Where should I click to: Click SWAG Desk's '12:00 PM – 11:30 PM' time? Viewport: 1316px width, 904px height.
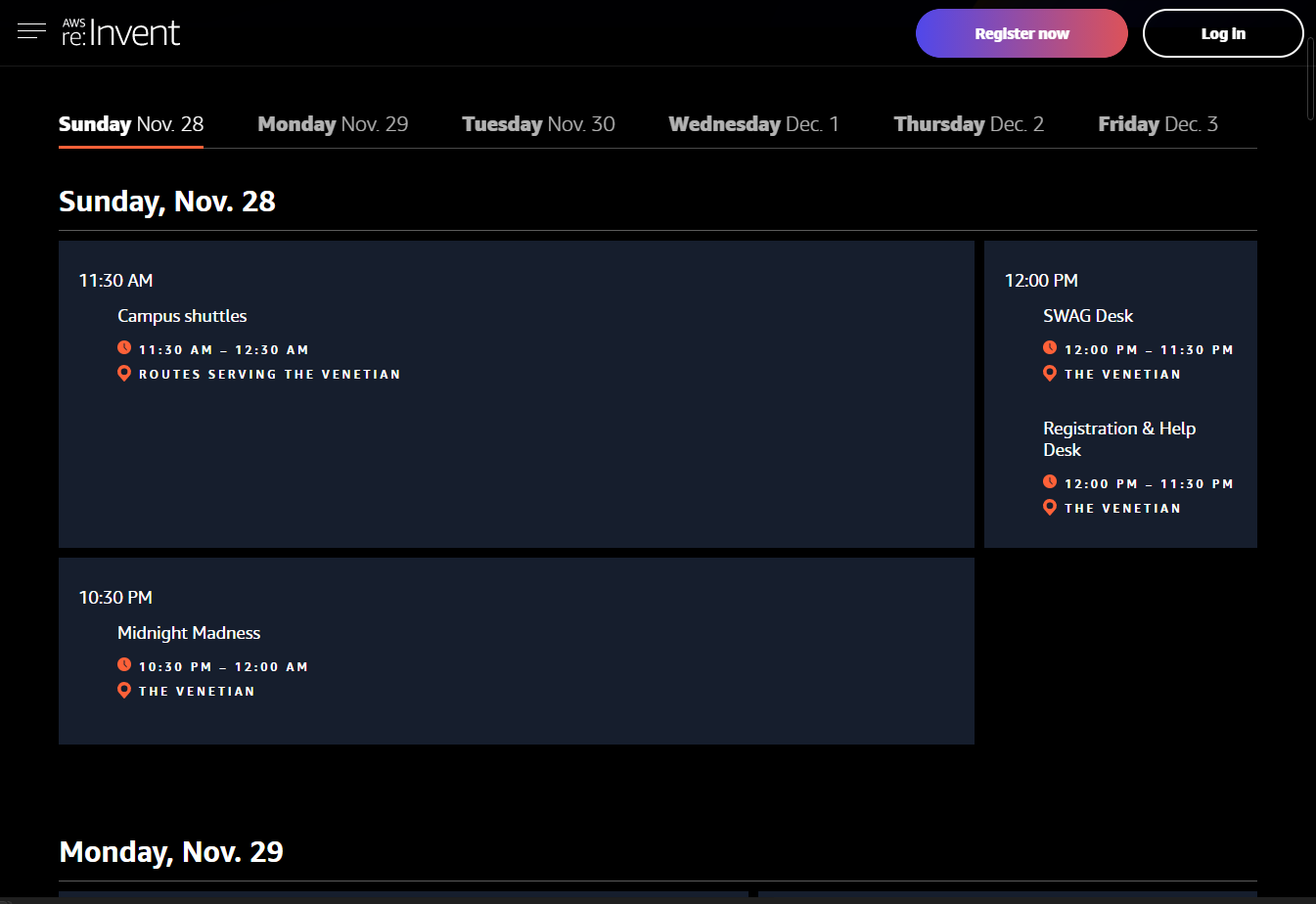click(x=1149, y=350)
